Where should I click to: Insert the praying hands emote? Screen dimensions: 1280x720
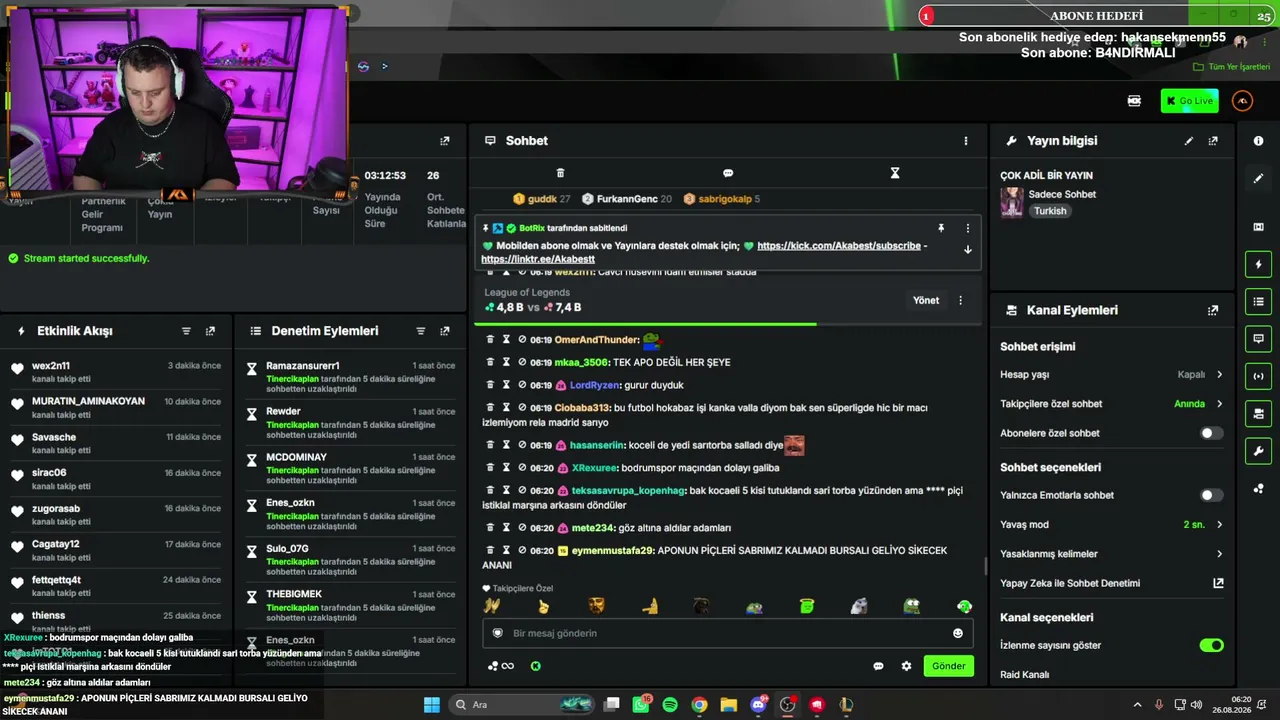tap(491, 606)
